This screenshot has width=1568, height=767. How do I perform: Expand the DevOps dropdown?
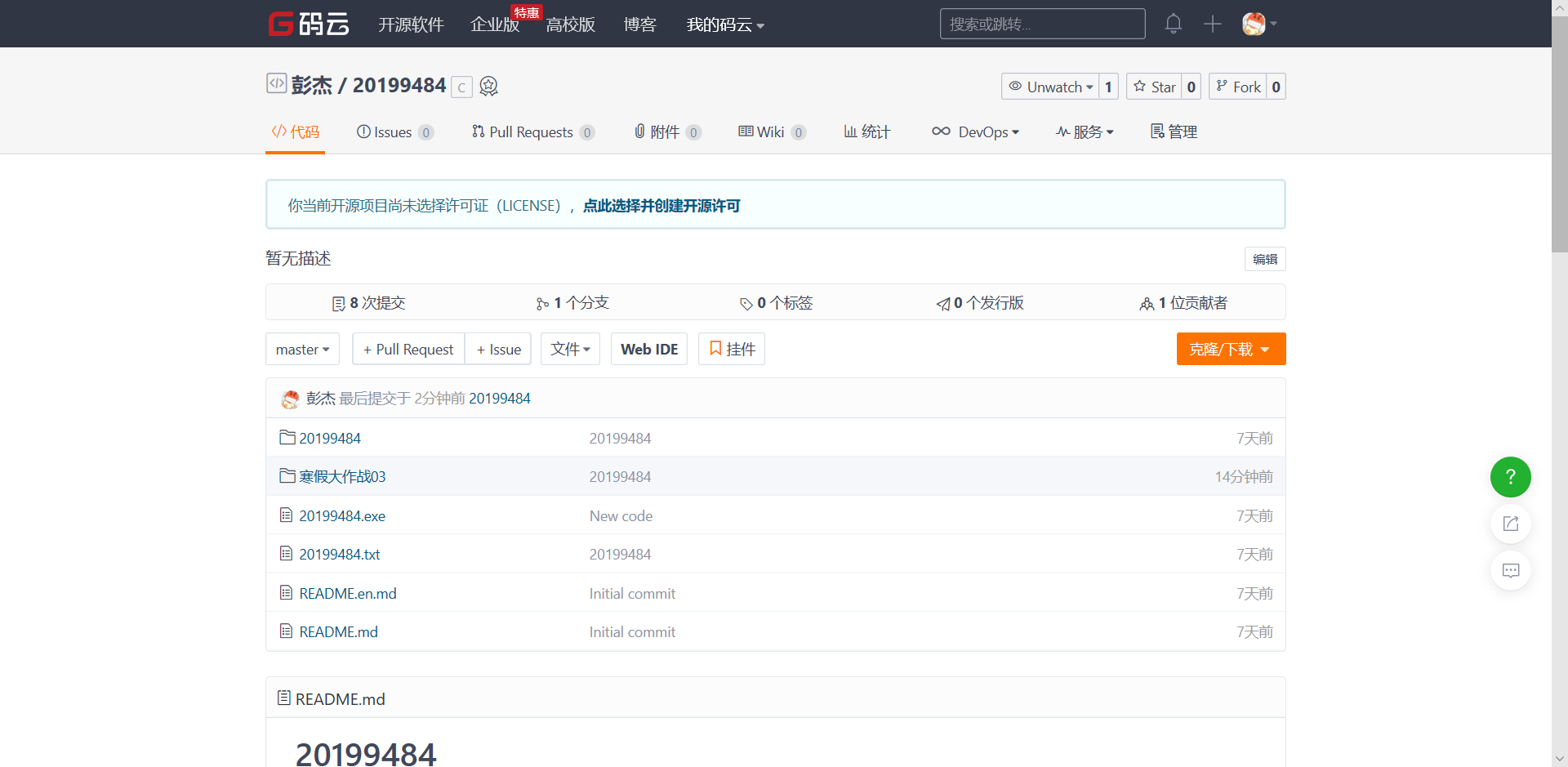975,132
